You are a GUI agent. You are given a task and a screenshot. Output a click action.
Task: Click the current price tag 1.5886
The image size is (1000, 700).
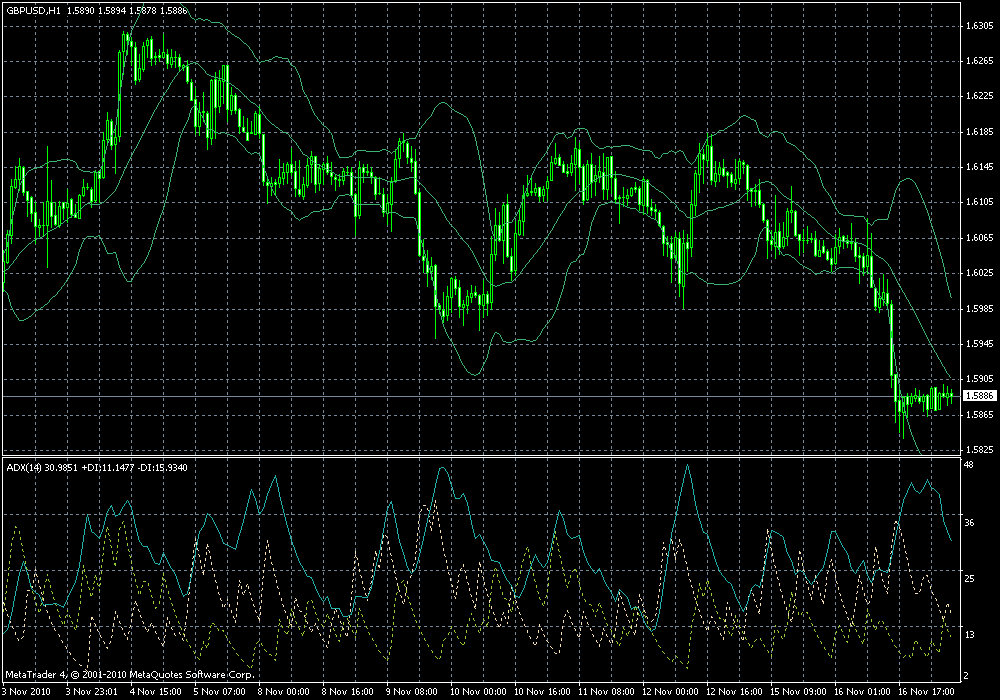pos(980,396)
